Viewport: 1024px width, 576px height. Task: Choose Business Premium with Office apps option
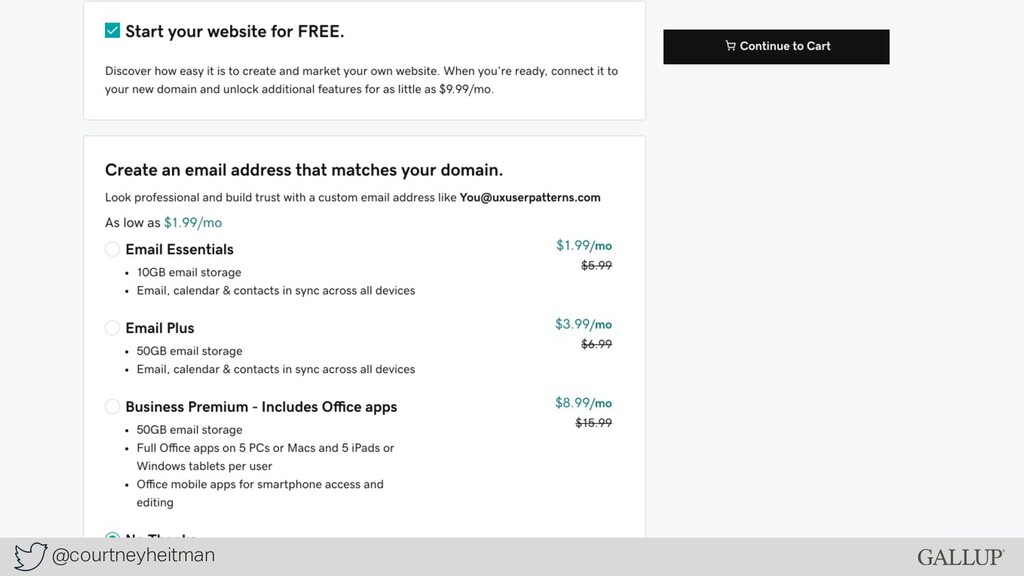pos(112,406)
